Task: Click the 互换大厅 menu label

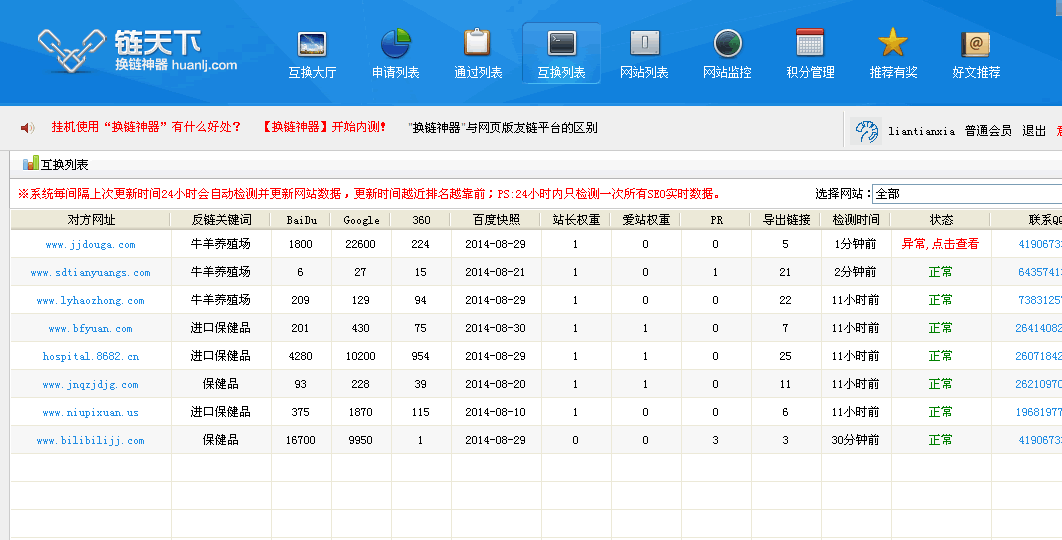Action: [x=312, y=72]
